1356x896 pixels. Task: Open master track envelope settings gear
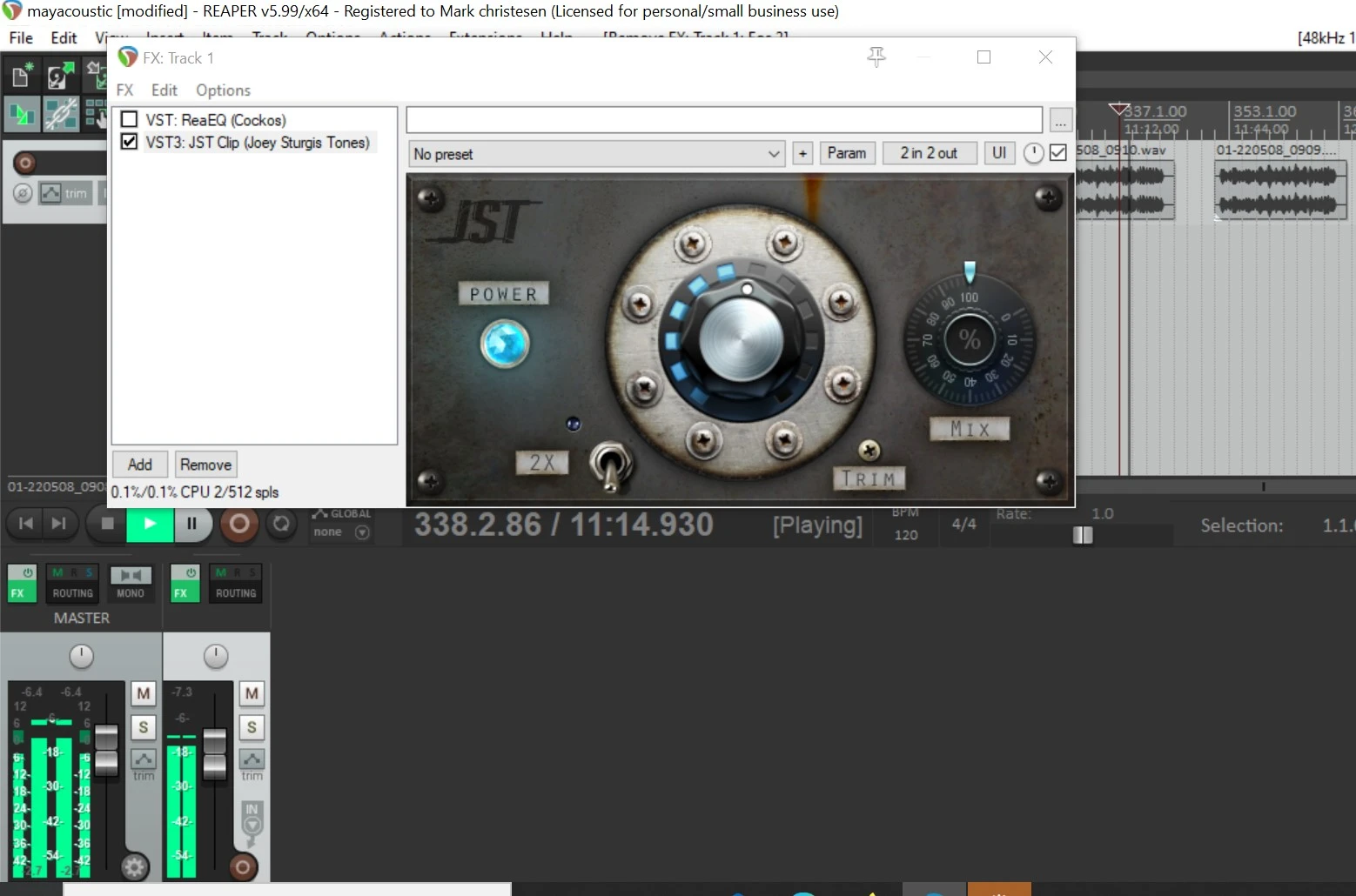[x=134, y=866]
